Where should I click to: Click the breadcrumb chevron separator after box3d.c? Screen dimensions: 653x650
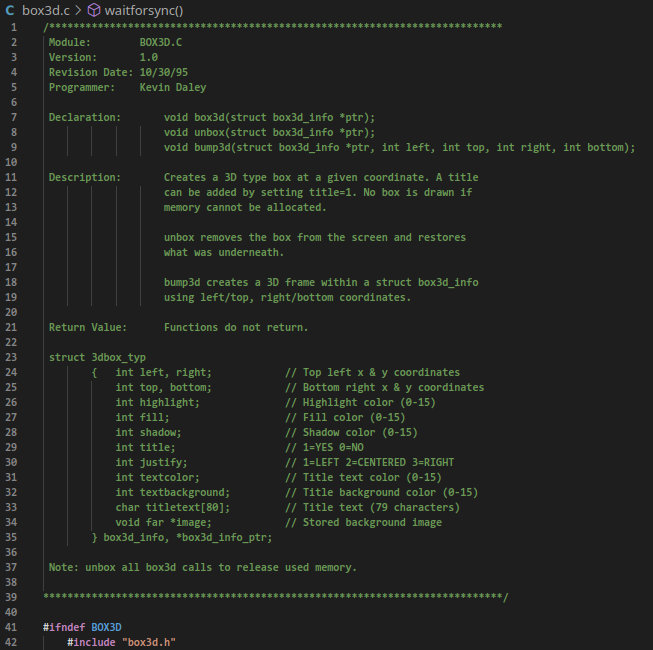point(77,9)
